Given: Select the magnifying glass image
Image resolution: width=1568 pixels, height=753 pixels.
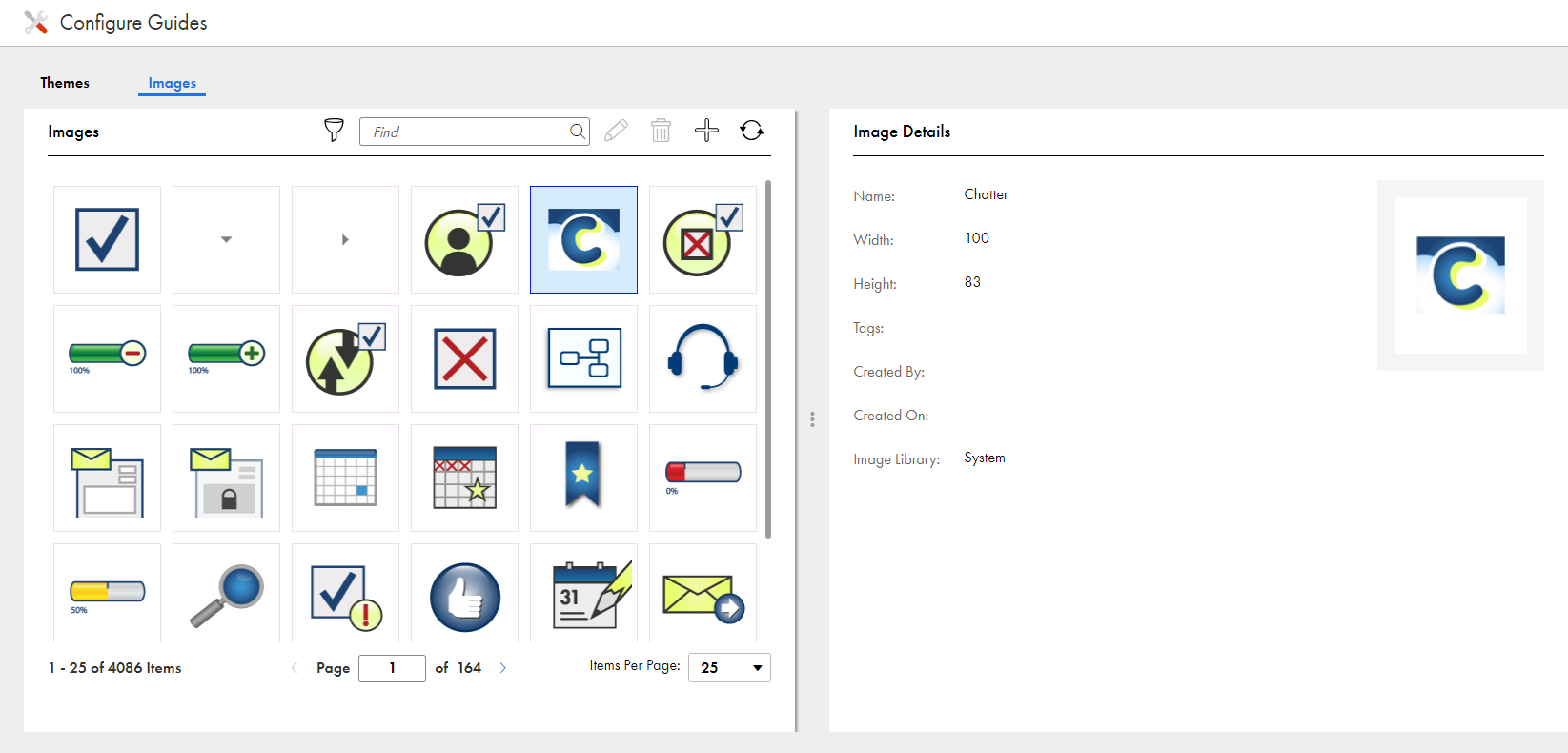Looking at the screenshot, I should click(x=226, y=593).
